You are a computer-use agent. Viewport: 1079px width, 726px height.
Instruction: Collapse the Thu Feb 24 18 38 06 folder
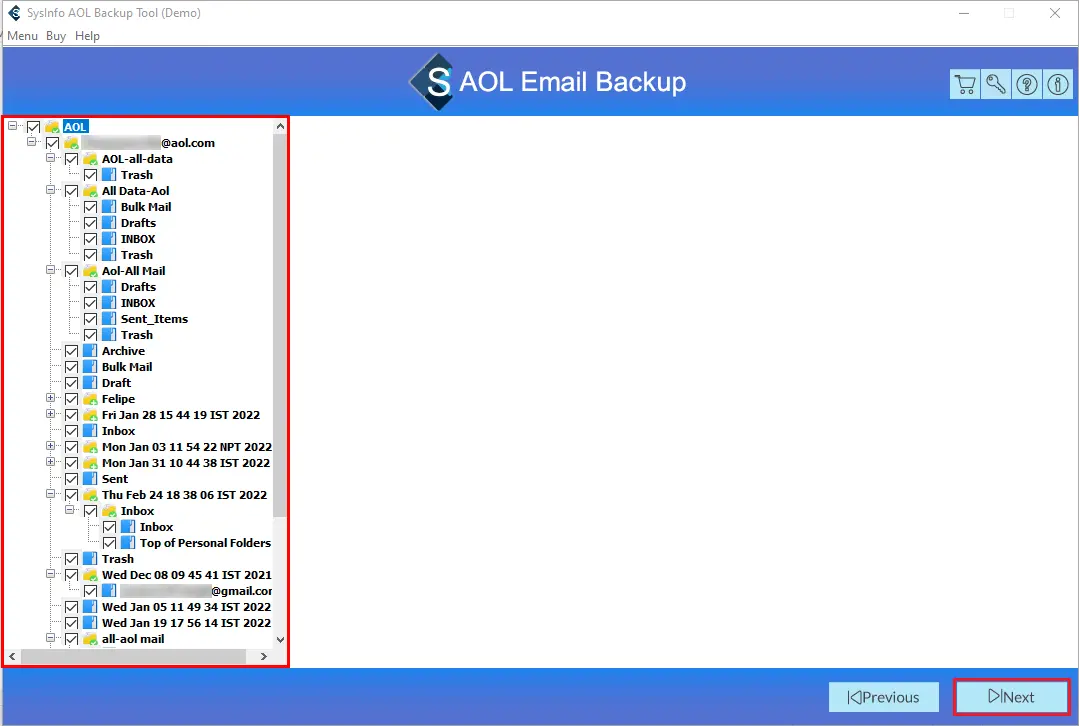pyautogui.click(x=50, y=493)
